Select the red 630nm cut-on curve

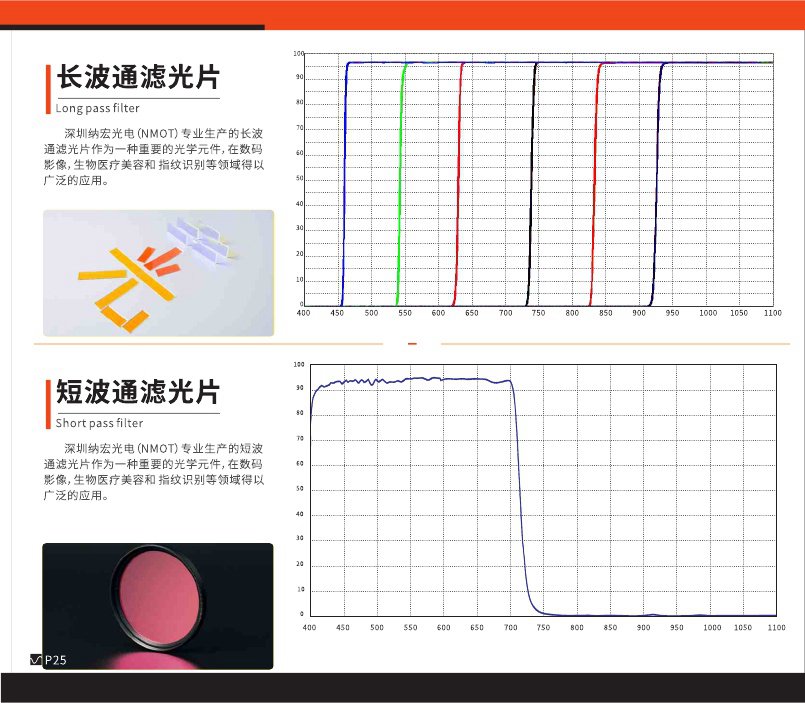tap(457, 180)
